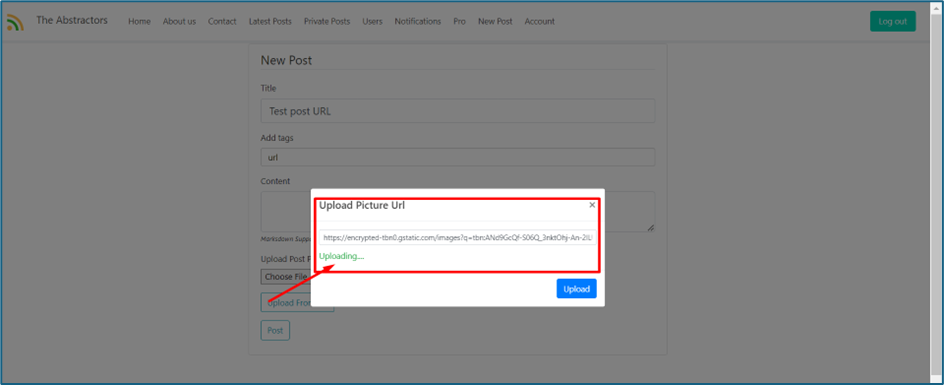The image size is (944, 385).
Task: Click the Upload From URL button
Action: pyautogui.click(x=297, y=302)
